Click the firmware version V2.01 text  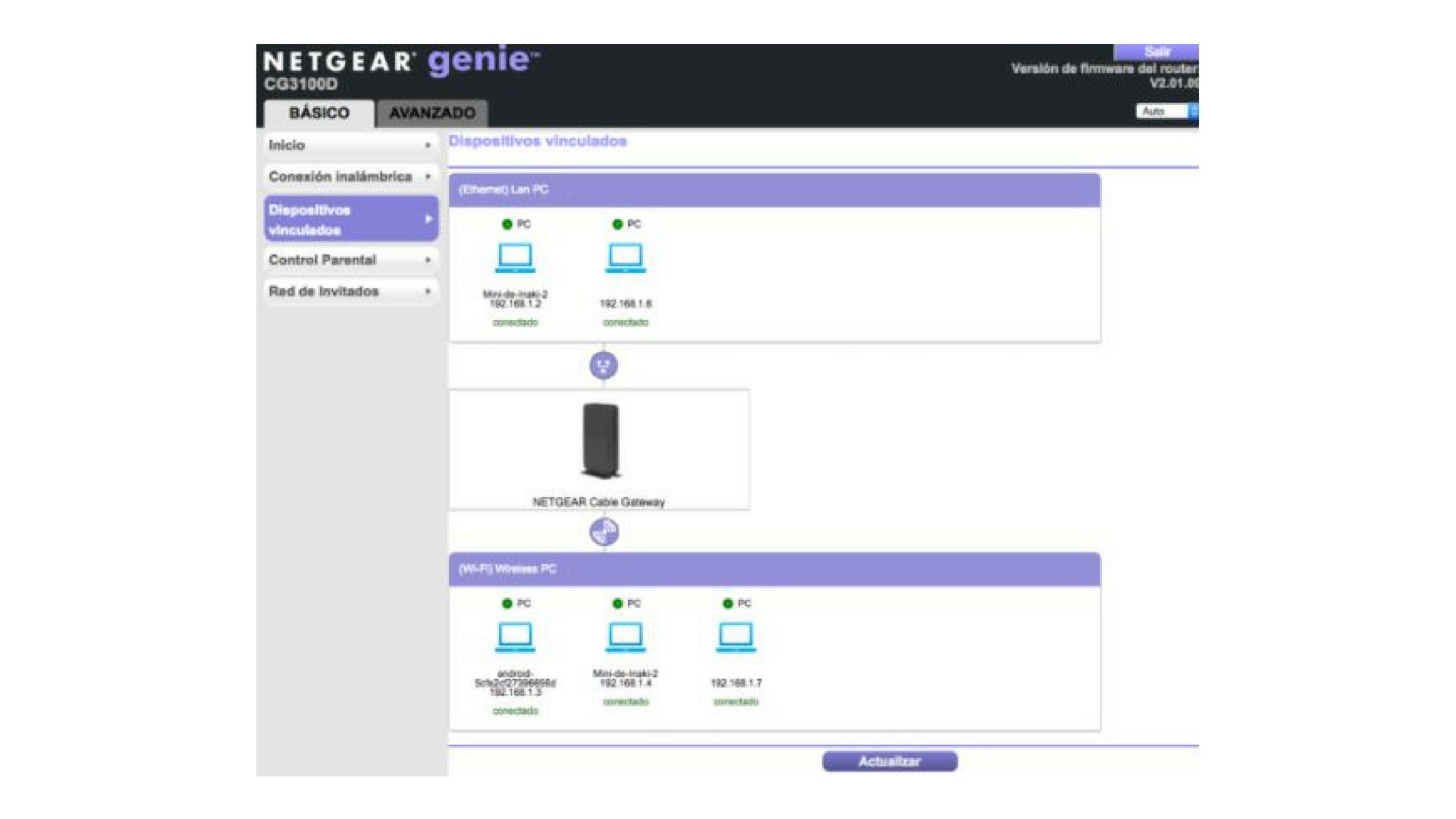pos(1174,83)
